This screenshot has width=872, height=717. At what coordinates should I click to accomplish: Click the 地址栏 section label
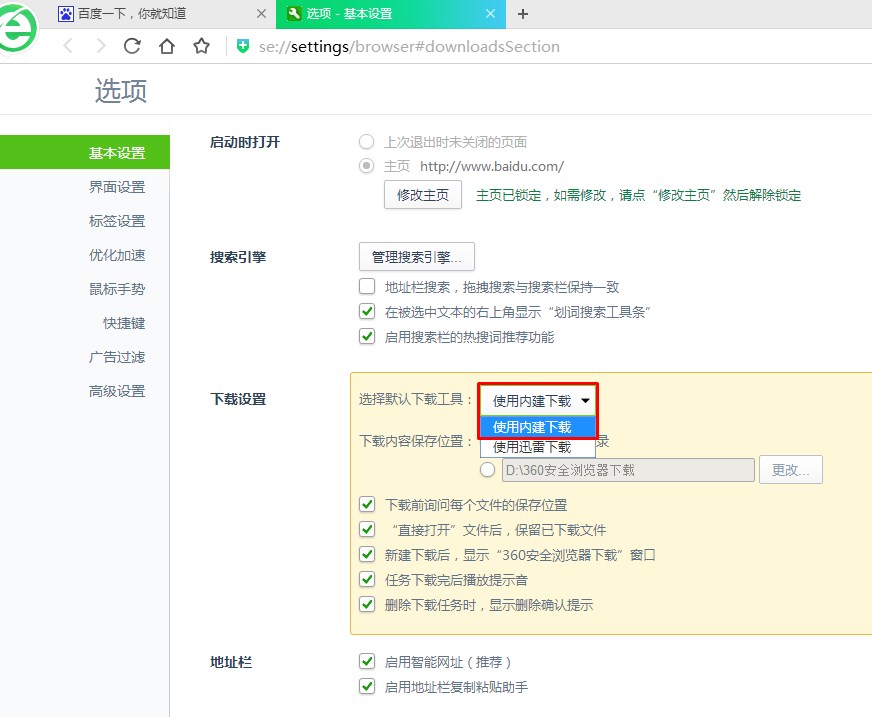[231, 662]
